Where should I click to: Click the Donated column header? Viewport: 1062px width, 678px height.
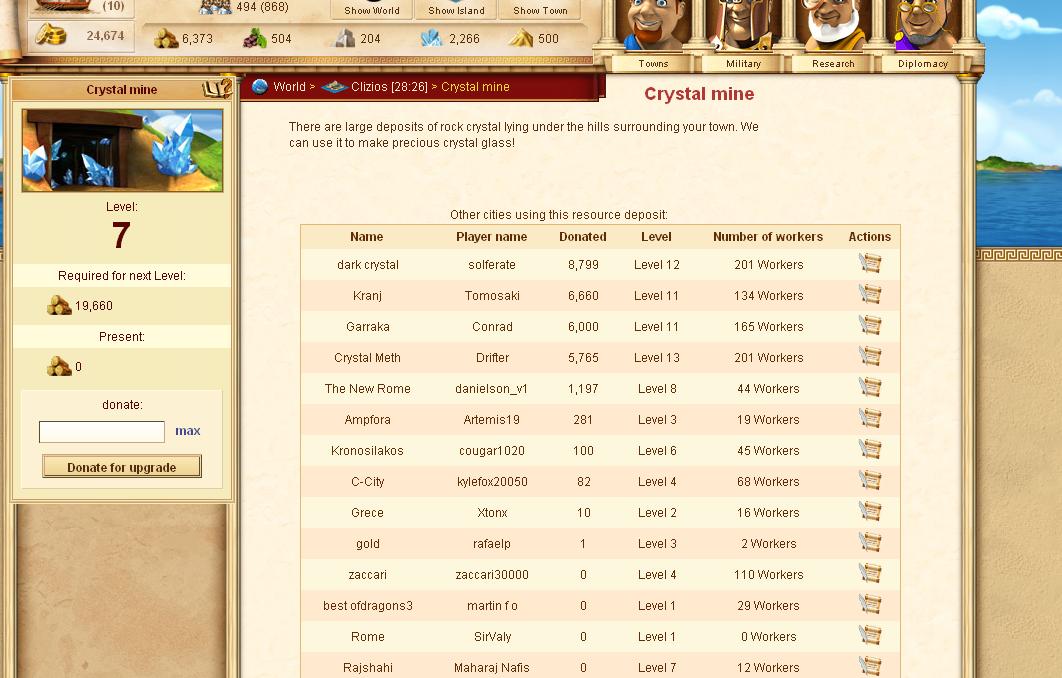point(582,237)
